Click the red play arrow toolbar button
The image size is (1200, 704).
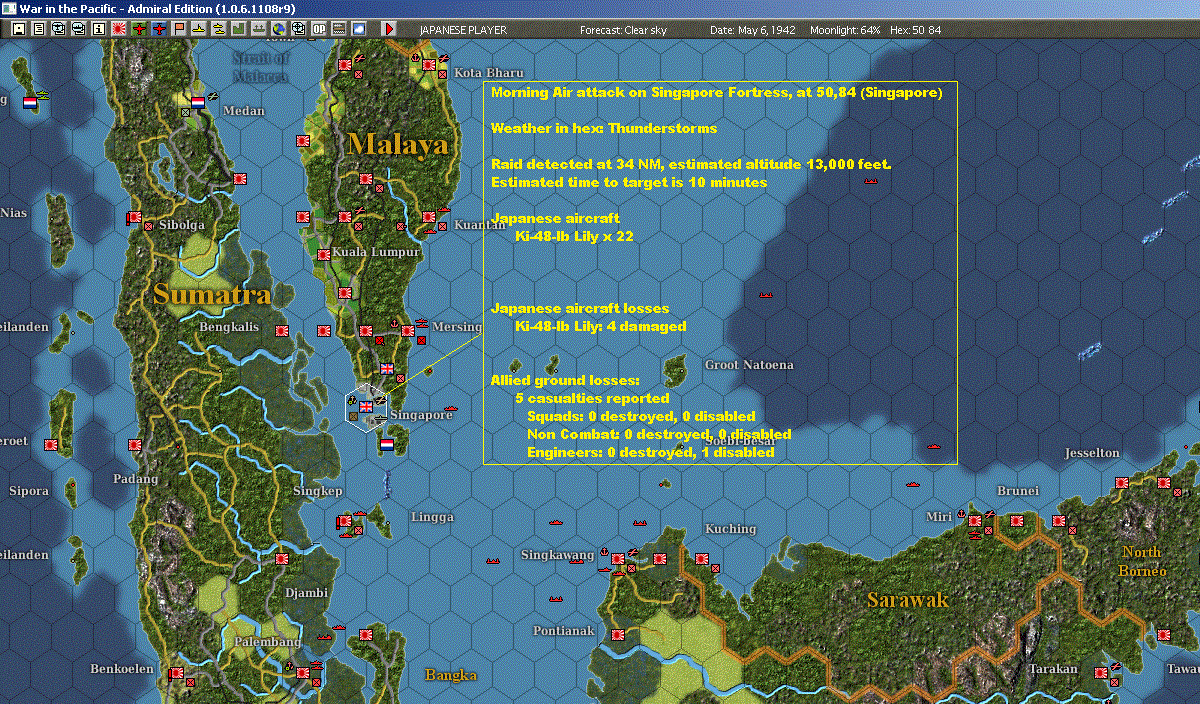click(x=389, y=29)
